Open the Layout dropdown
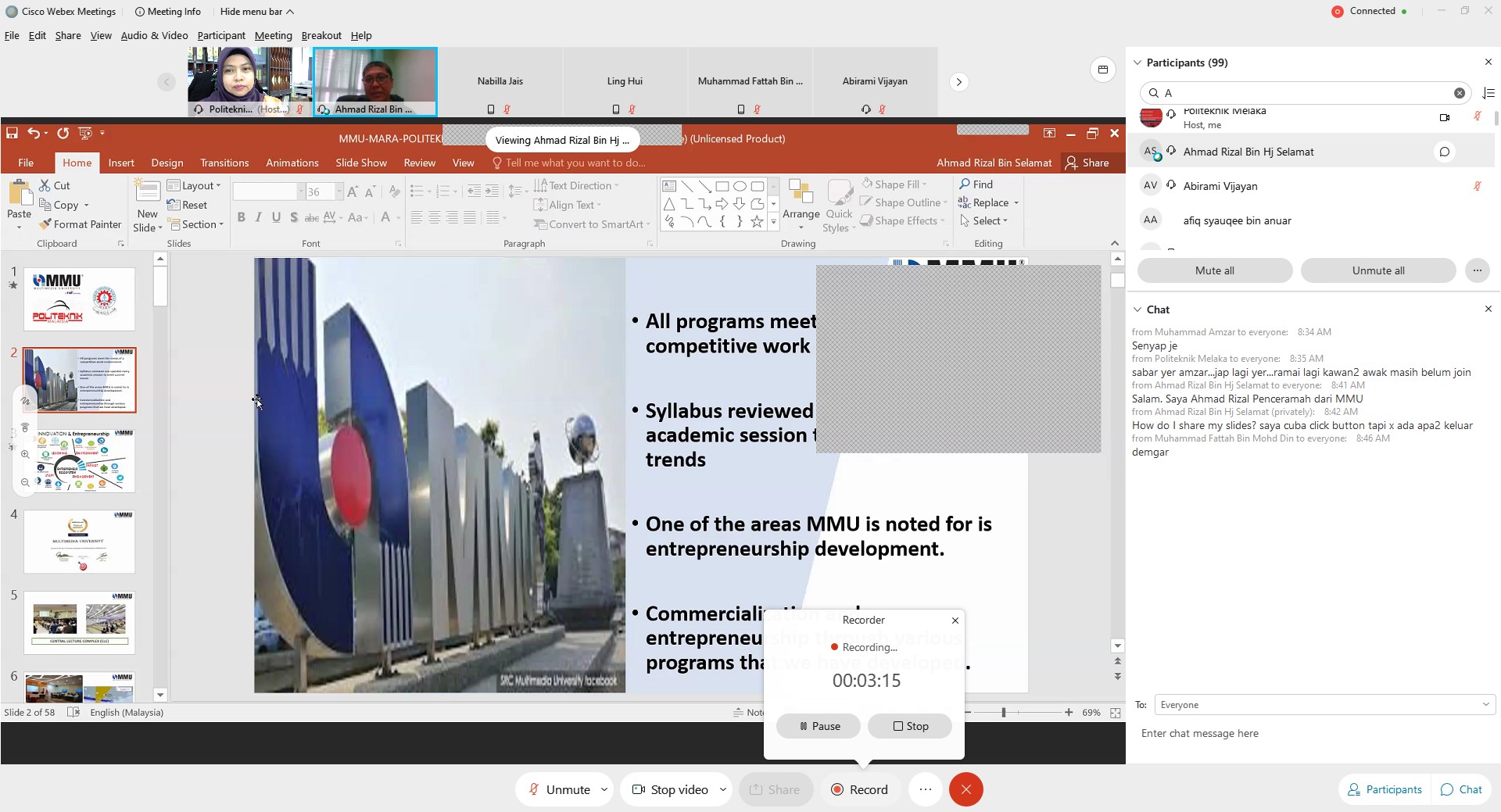The image size is (1501, 812). pyautogui.click(x=195, y=185)
